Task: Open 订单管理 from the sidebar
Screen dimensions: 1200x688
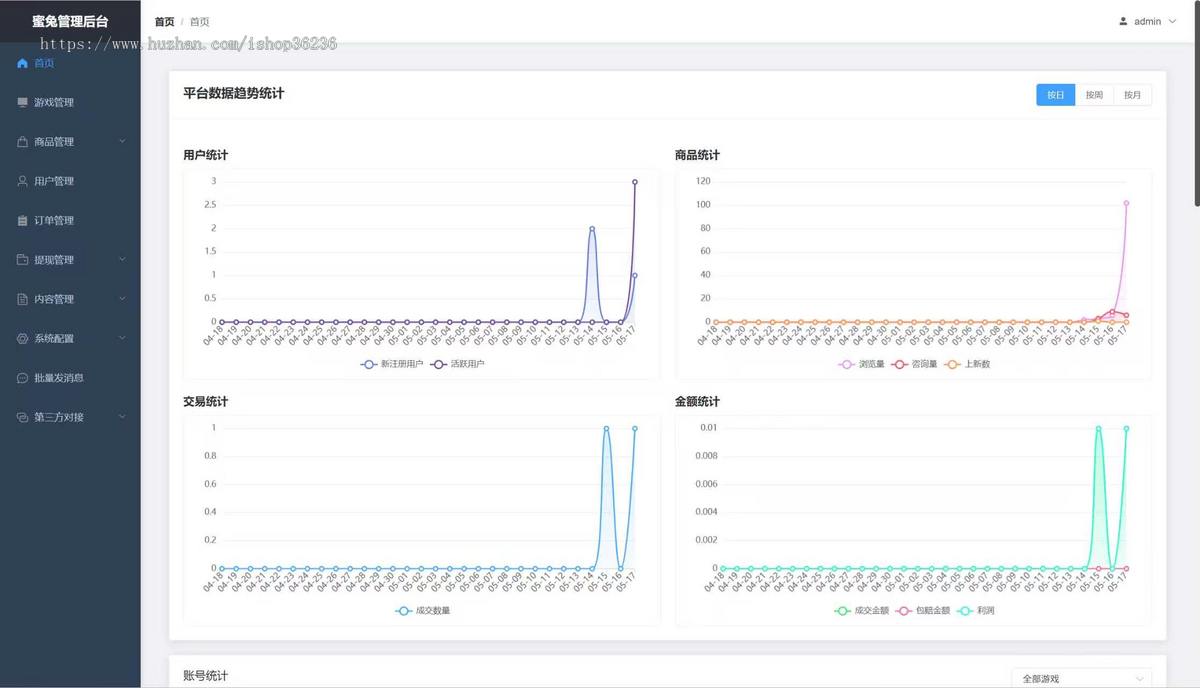Action: tap(70, 220)
